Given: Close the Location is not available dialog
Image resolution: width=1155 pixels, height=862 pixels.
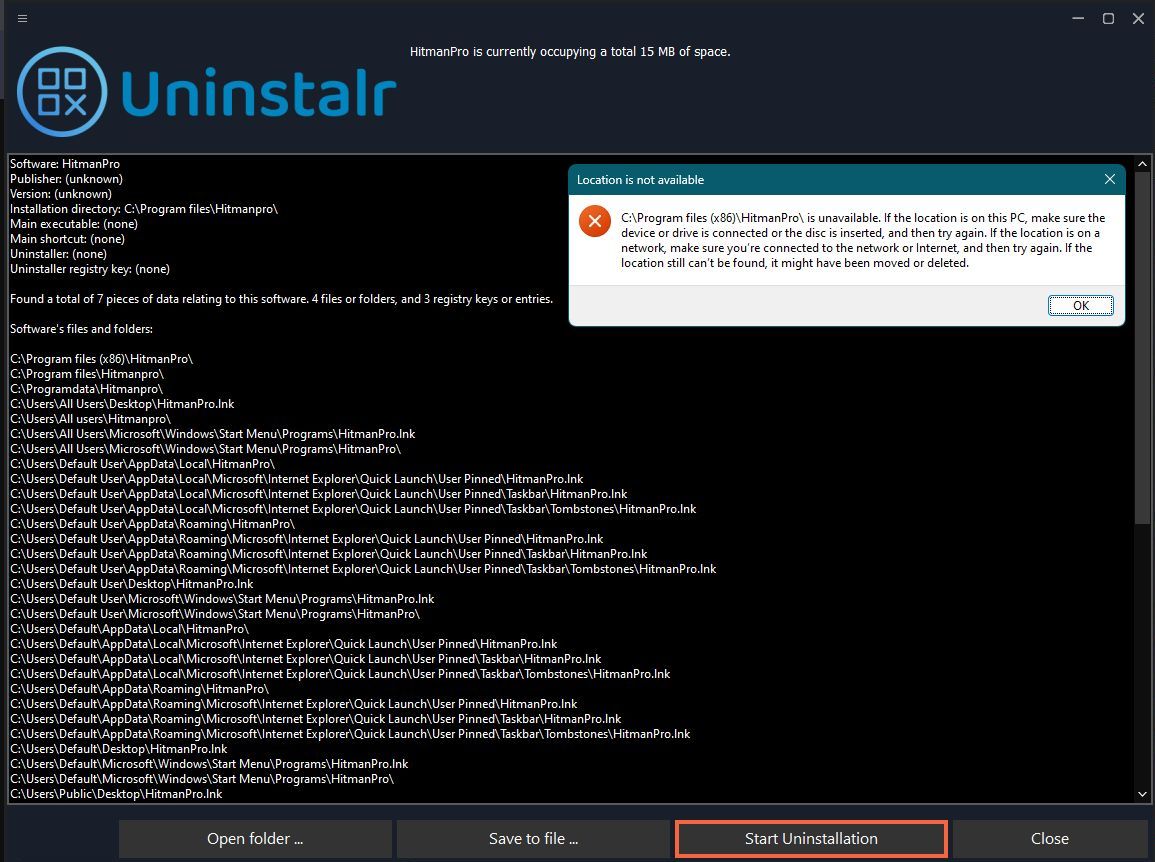Looking at the screenshot, I should point(1109,179).
